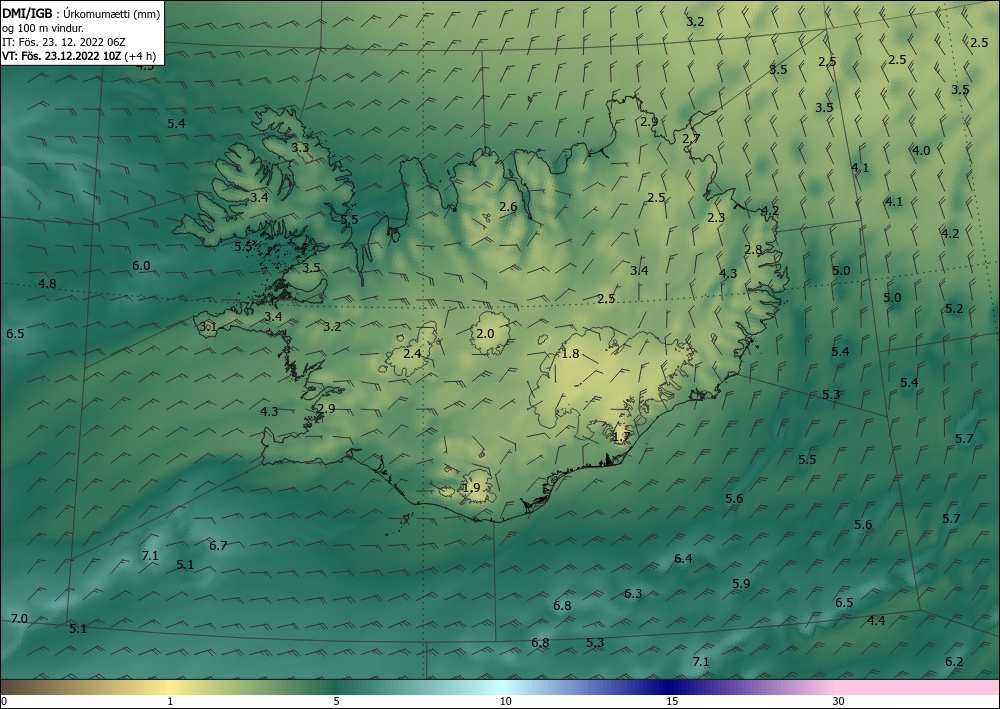
Task: Click the color scale tick label '15'
Action: (672, 701)
